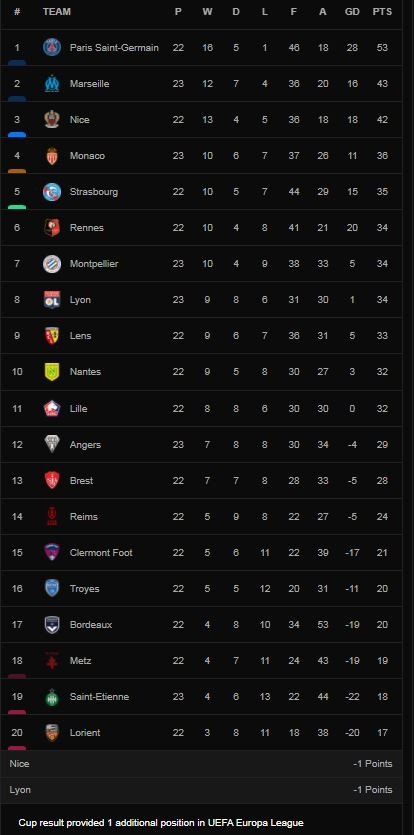
Task: Click the blue qualification marker under rank 3
Action: [17, 135]
